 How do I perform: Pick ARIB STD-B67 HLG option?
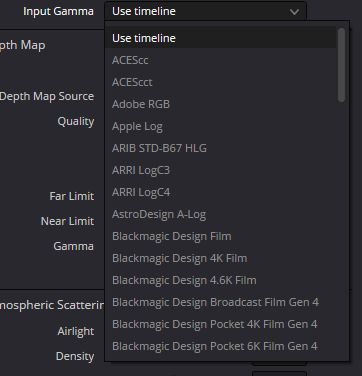[220, 148]
